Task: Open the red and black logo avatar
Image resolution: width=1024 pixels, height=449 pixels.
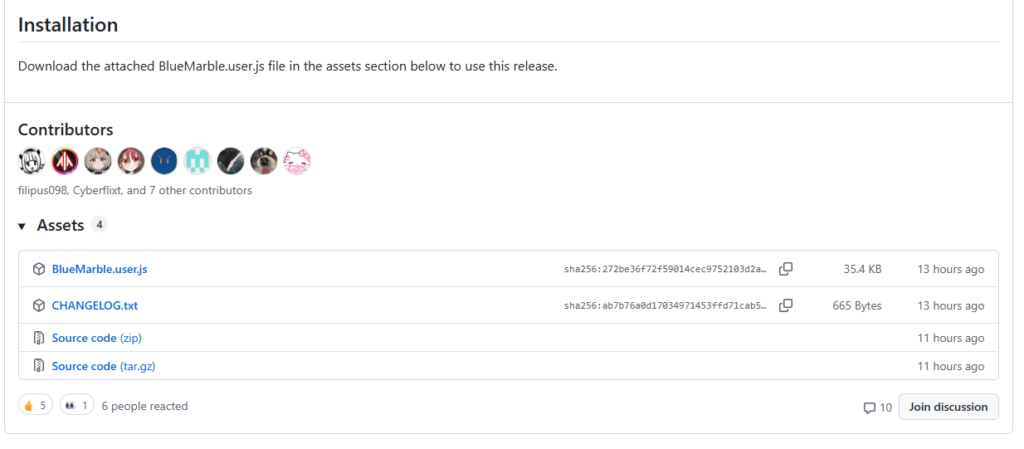Action: click(65, 161)
